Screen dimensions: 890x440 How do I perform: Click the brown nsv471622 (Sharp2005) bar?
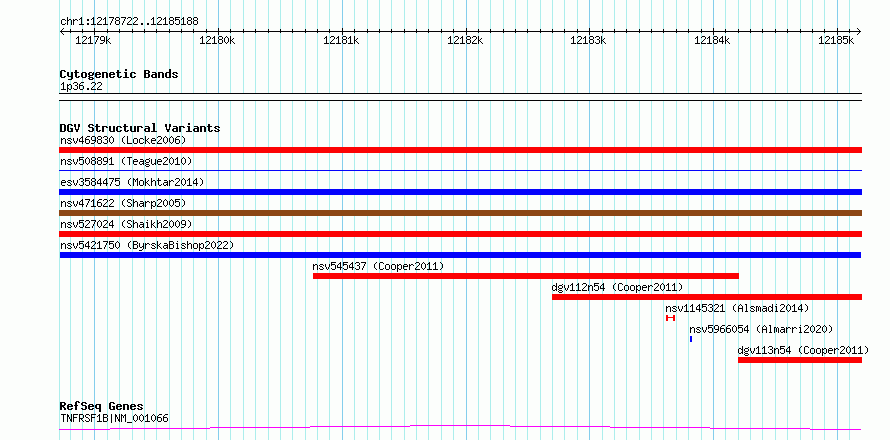[460, 213]
